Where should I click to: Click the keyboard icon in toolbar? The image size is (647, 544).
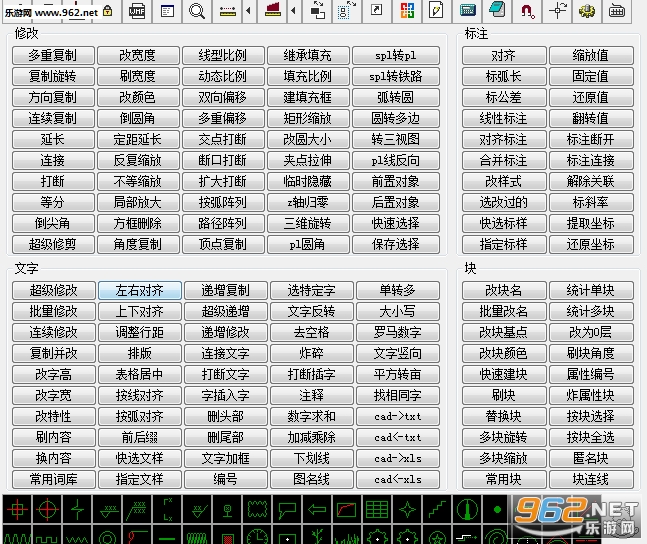(616, 11)
